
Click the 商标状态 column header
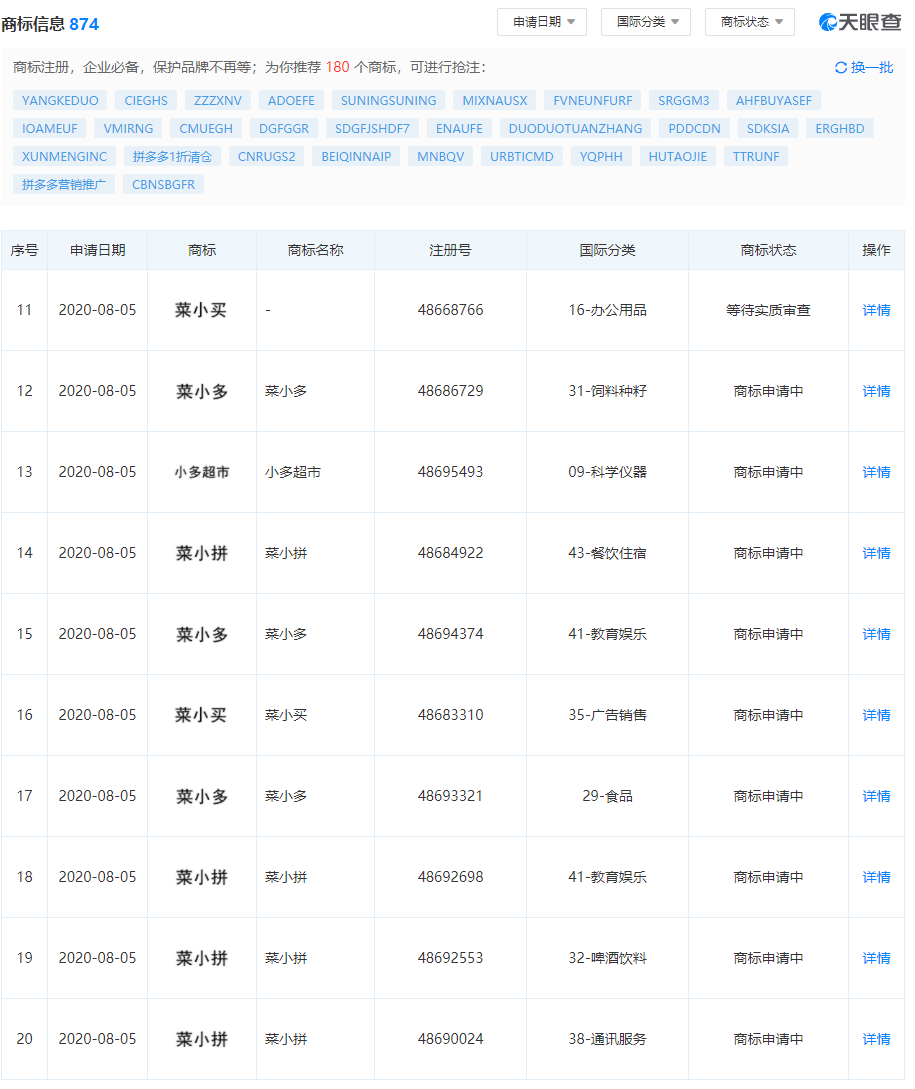coord(768,250)
